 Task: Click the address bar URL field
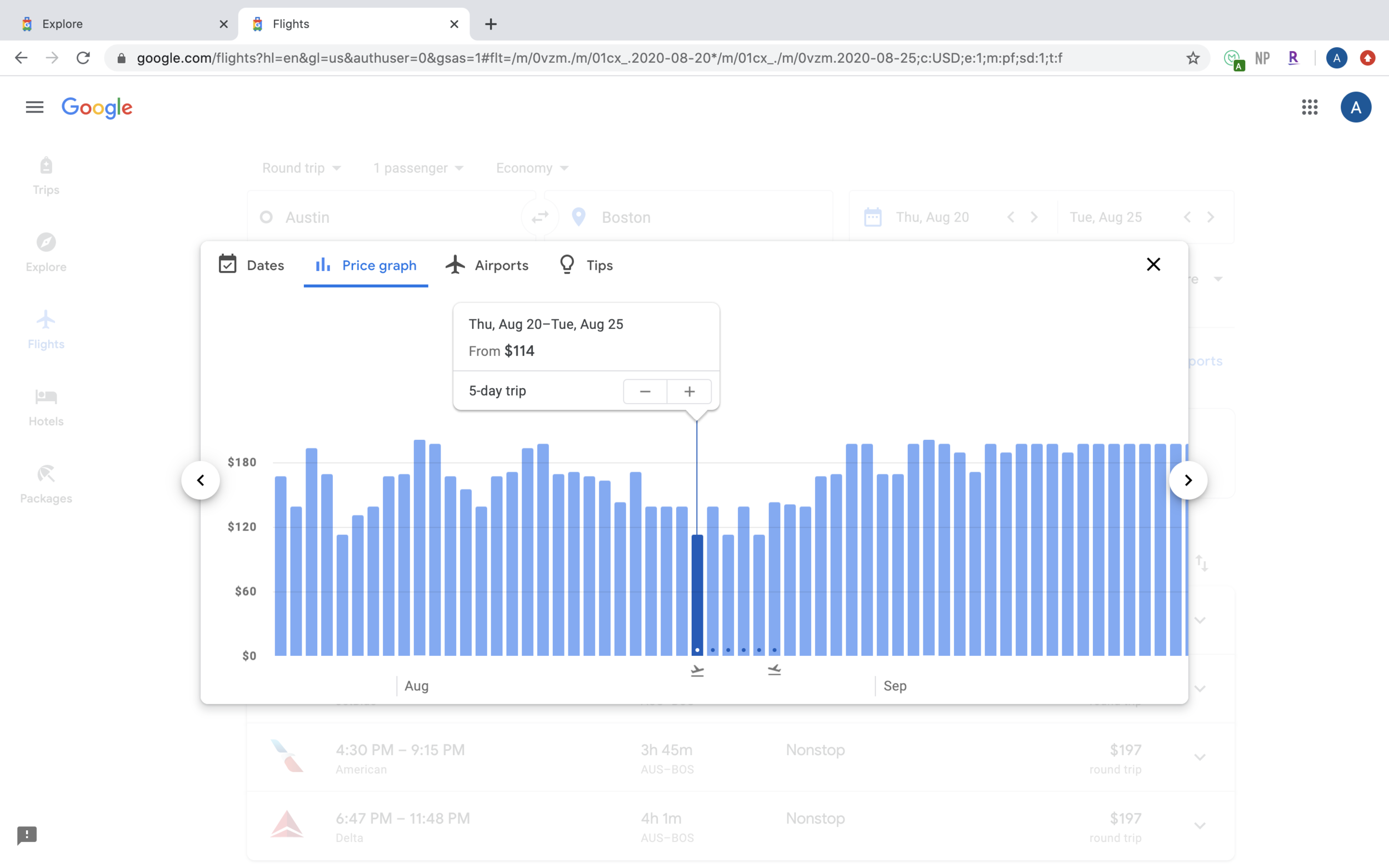(x=599, y=58)
